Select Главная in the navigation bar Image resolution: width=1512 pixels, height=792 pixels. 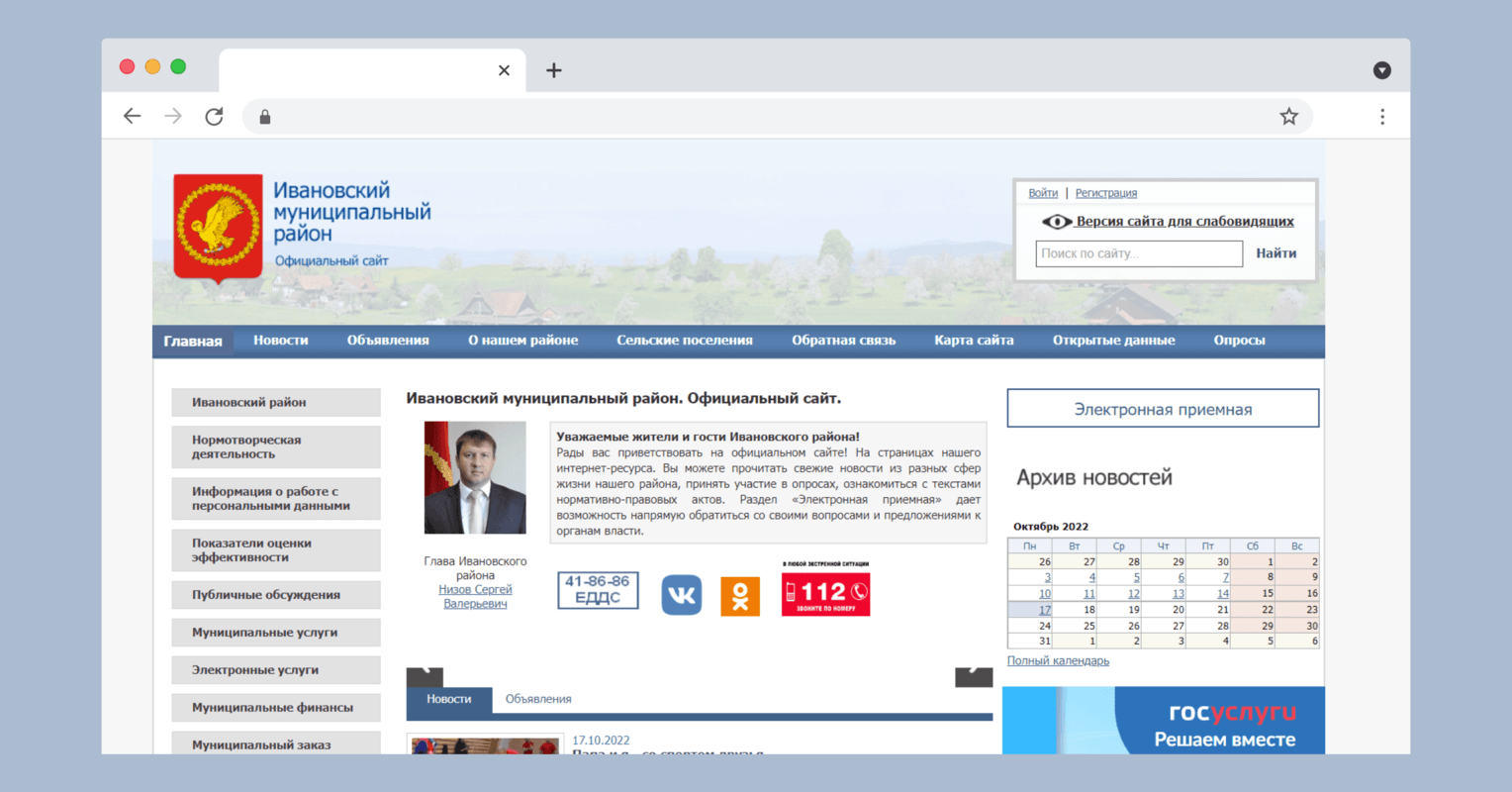pyautogui.click(x=193, y=341)
